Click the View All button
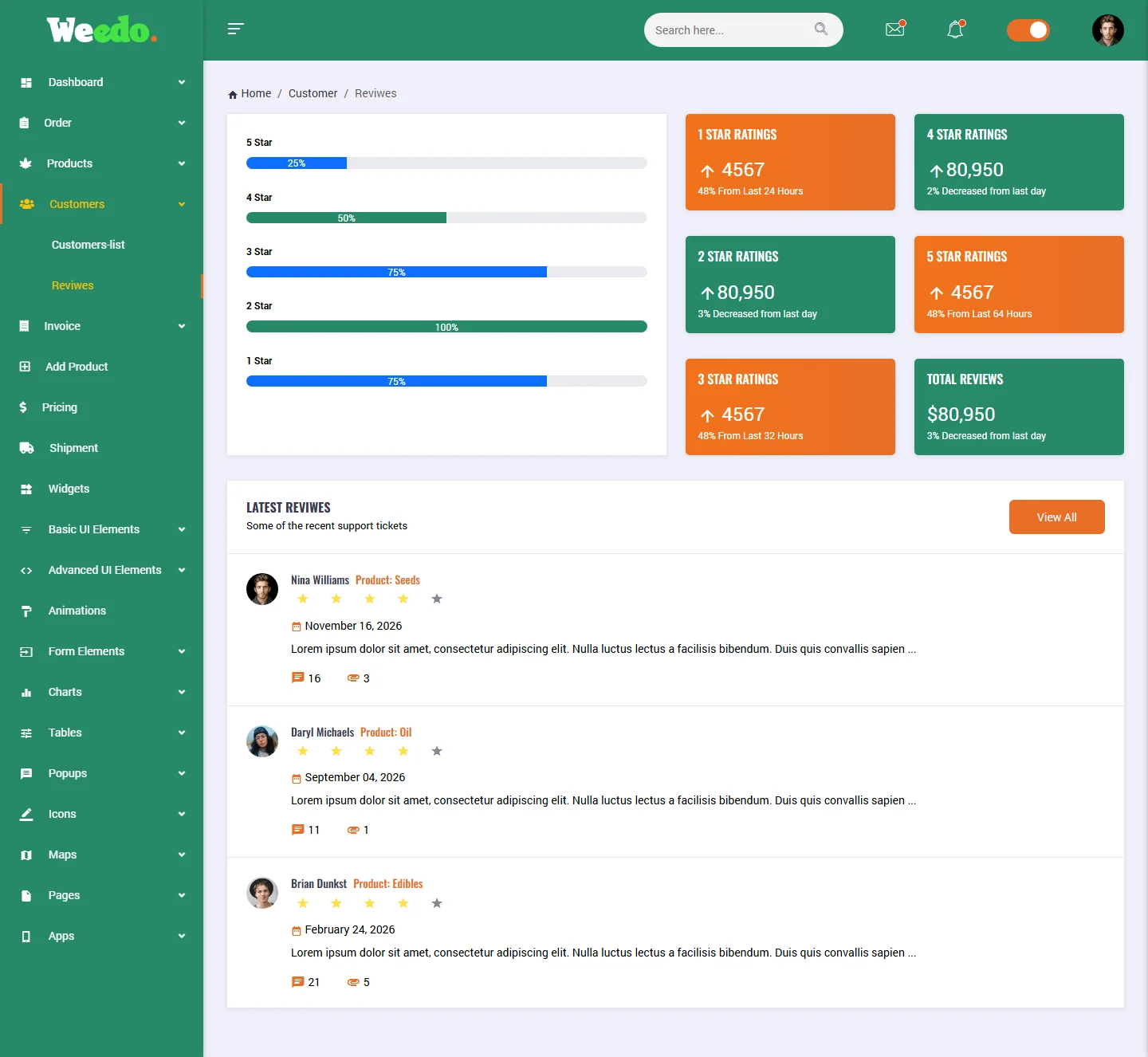Viewport: 1148px width, 1057px height. click(1056, 517)
